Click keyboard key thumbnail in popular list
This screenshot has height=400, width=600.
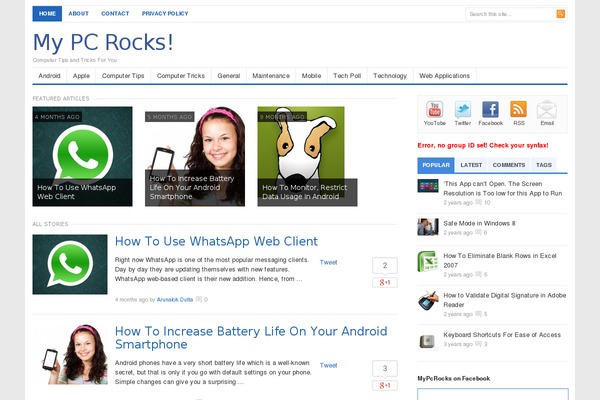(428, 340)
